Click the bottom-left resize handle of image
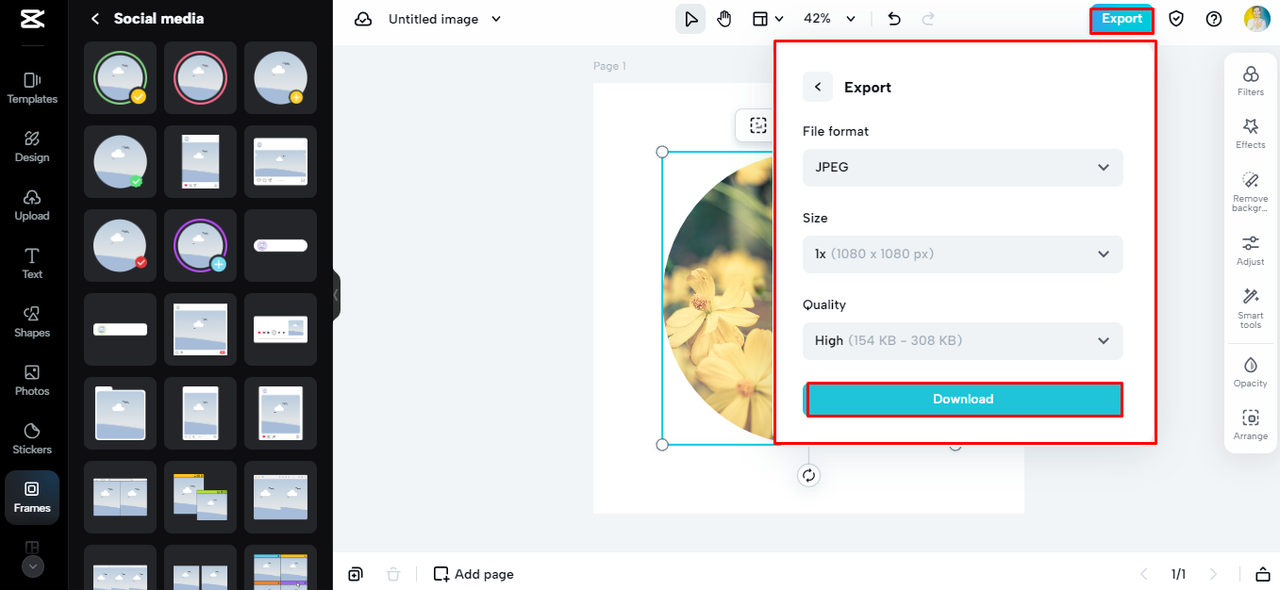Viewport: 1280px width, 590px height. (x=662, y=445)
